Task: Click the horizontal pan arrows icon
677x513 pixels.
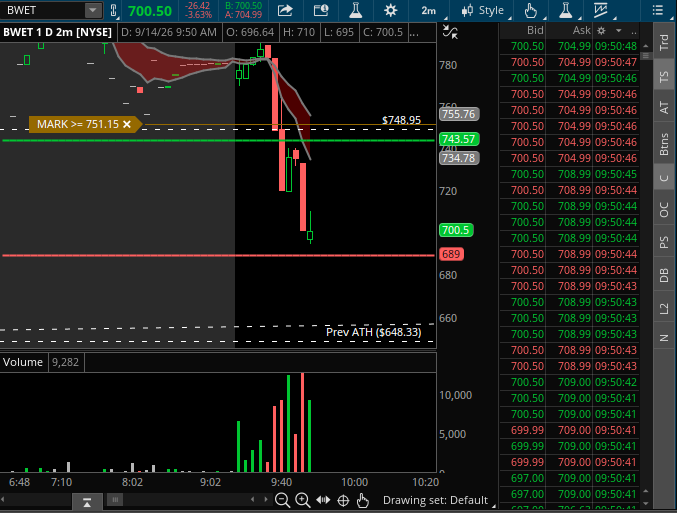Action: point(323,500)
